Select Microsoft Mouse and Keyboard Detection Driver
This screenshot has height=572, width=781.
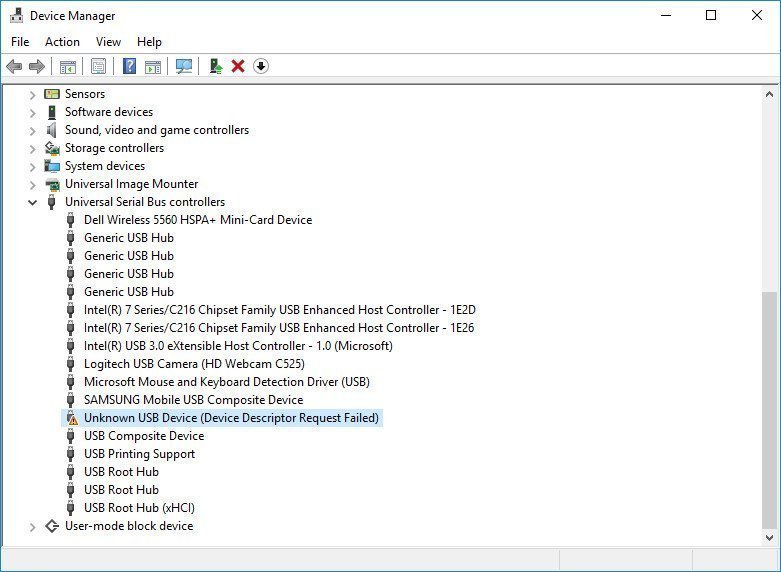227,382
